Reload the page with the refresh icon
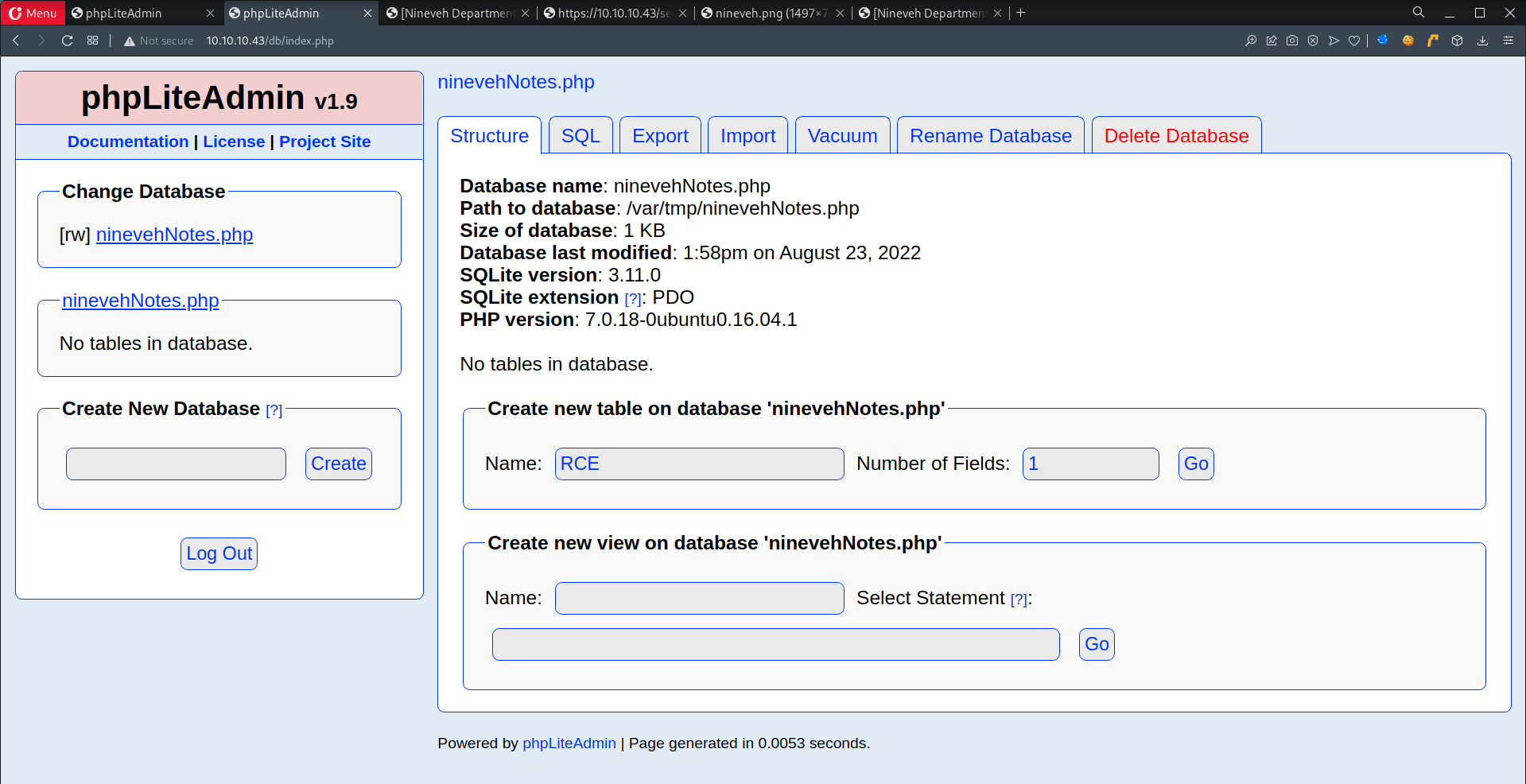Viewport: 1526px width, 784px height. coord(68,41)
